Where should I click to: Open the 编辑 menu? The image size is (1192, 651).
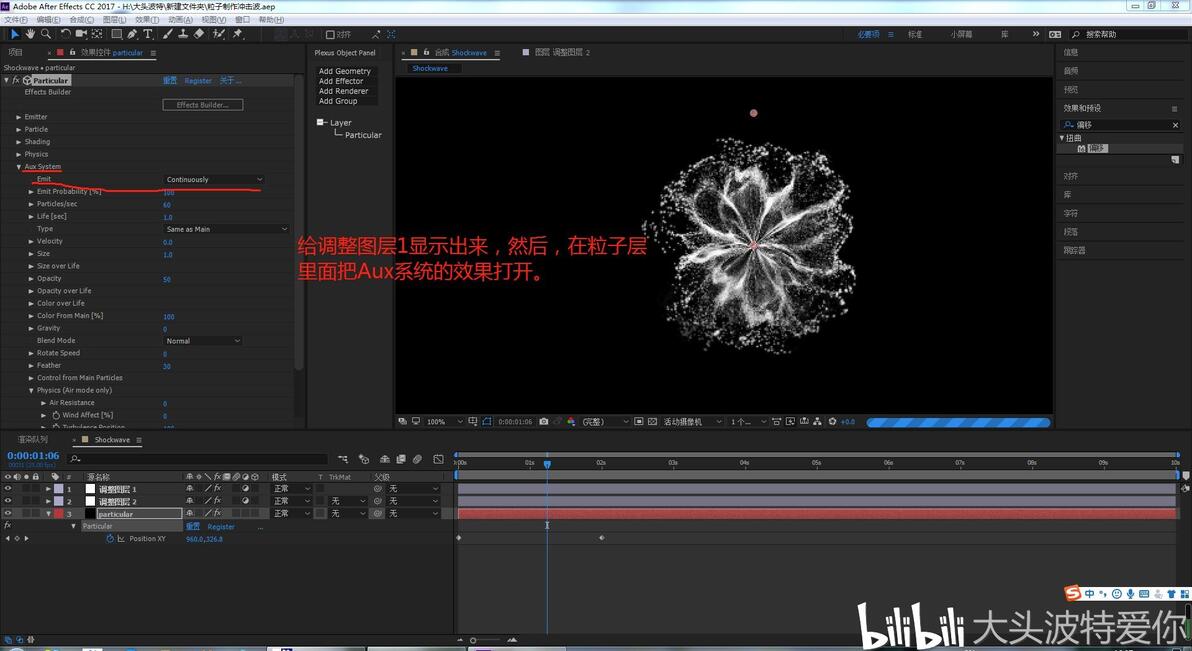click(48, 20)
